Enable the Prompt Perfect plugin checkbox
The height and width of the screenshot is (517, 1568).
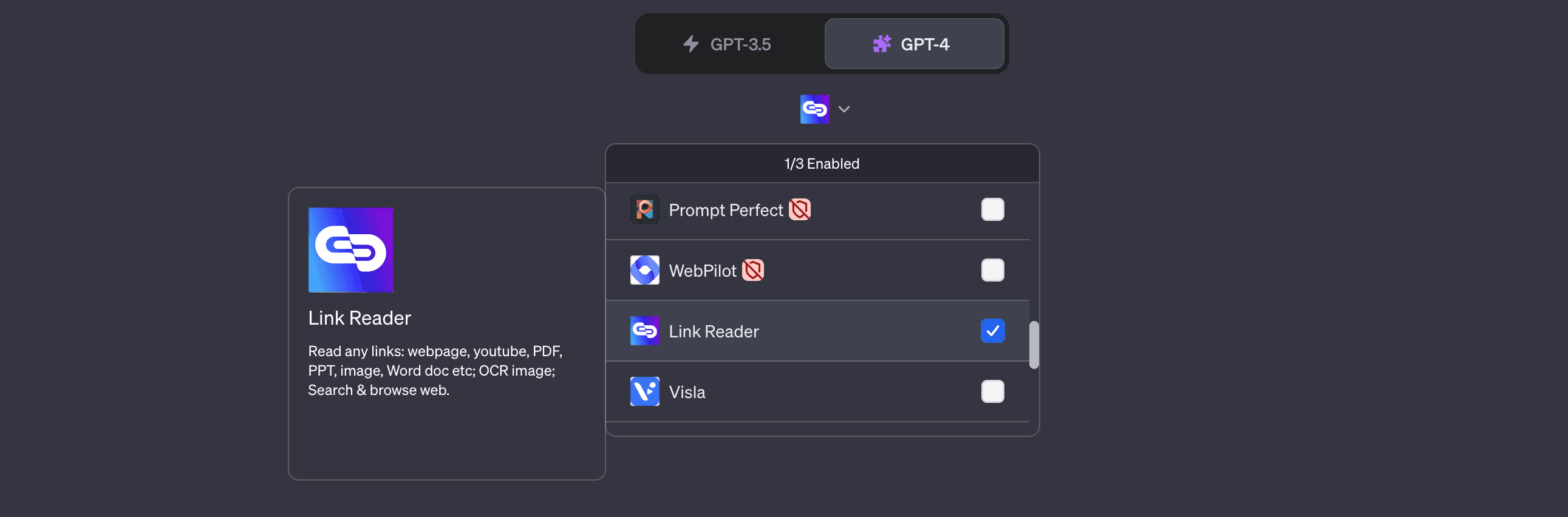[993, 209]
